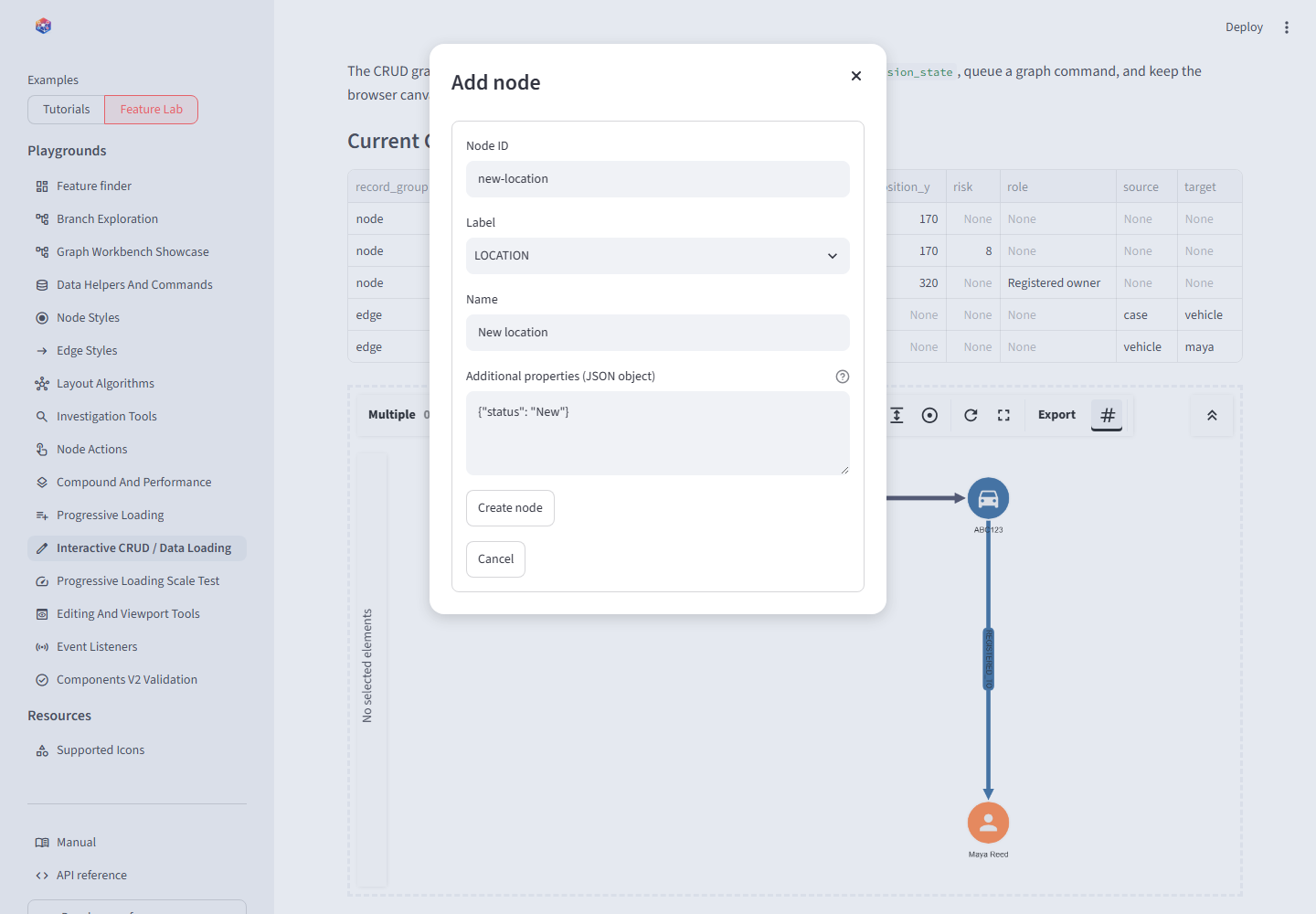Select the car node ABC123
The width and height of the screenshot is (1316, 914).
988,499
